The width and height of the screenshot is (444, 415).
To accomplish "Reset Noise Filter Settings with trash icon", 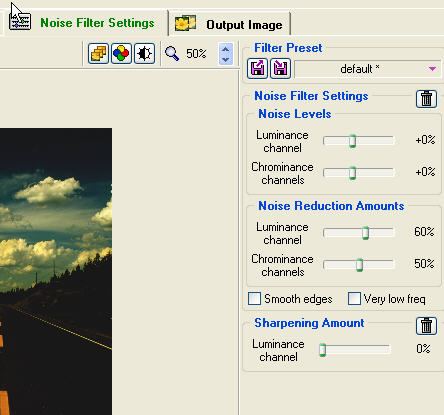I will 426,99.
